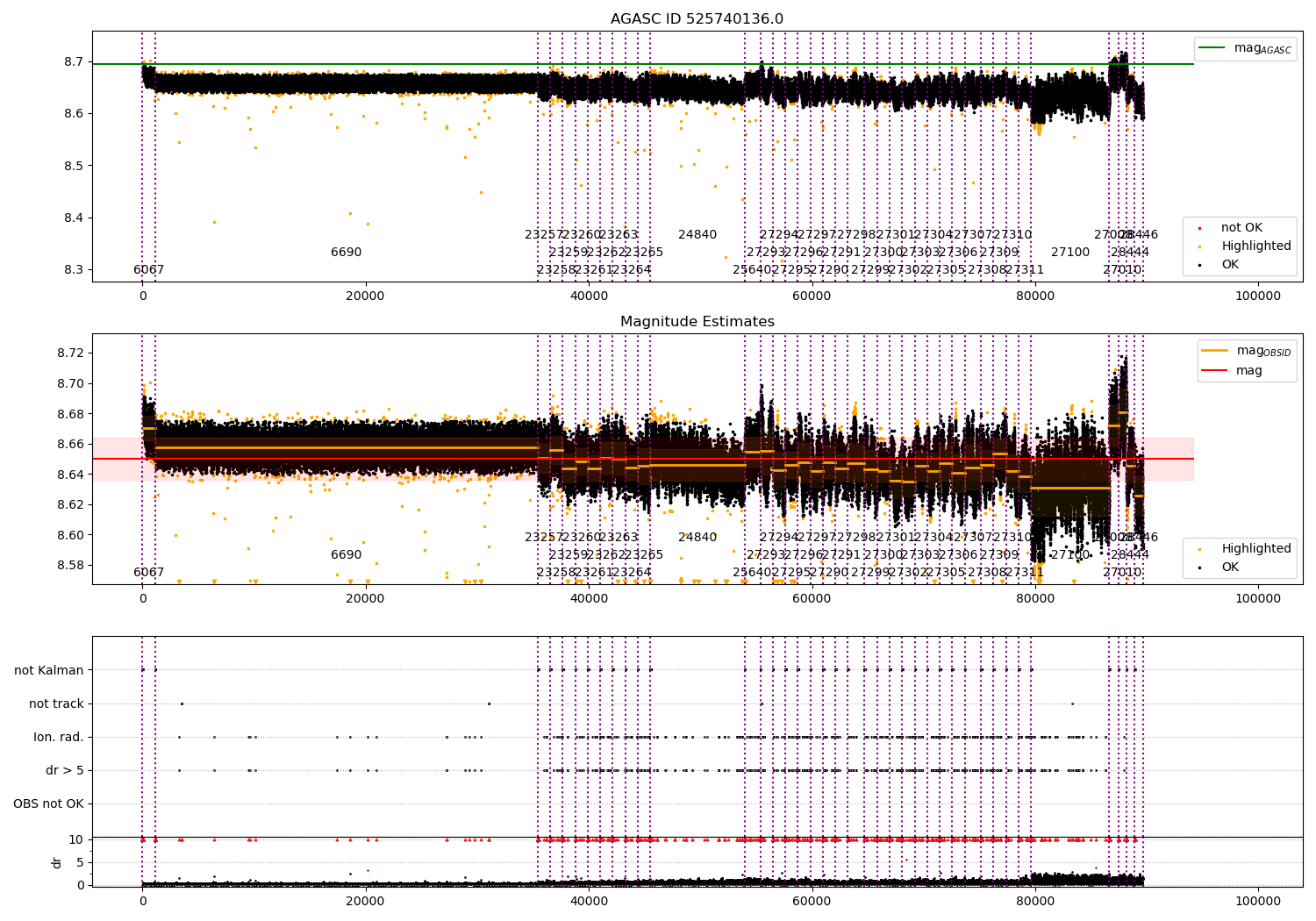The width and height of the screenshot is (1316, 921).
Task: Click the 8.66 y-tick of the middle plot
Action: coord(70,444)
